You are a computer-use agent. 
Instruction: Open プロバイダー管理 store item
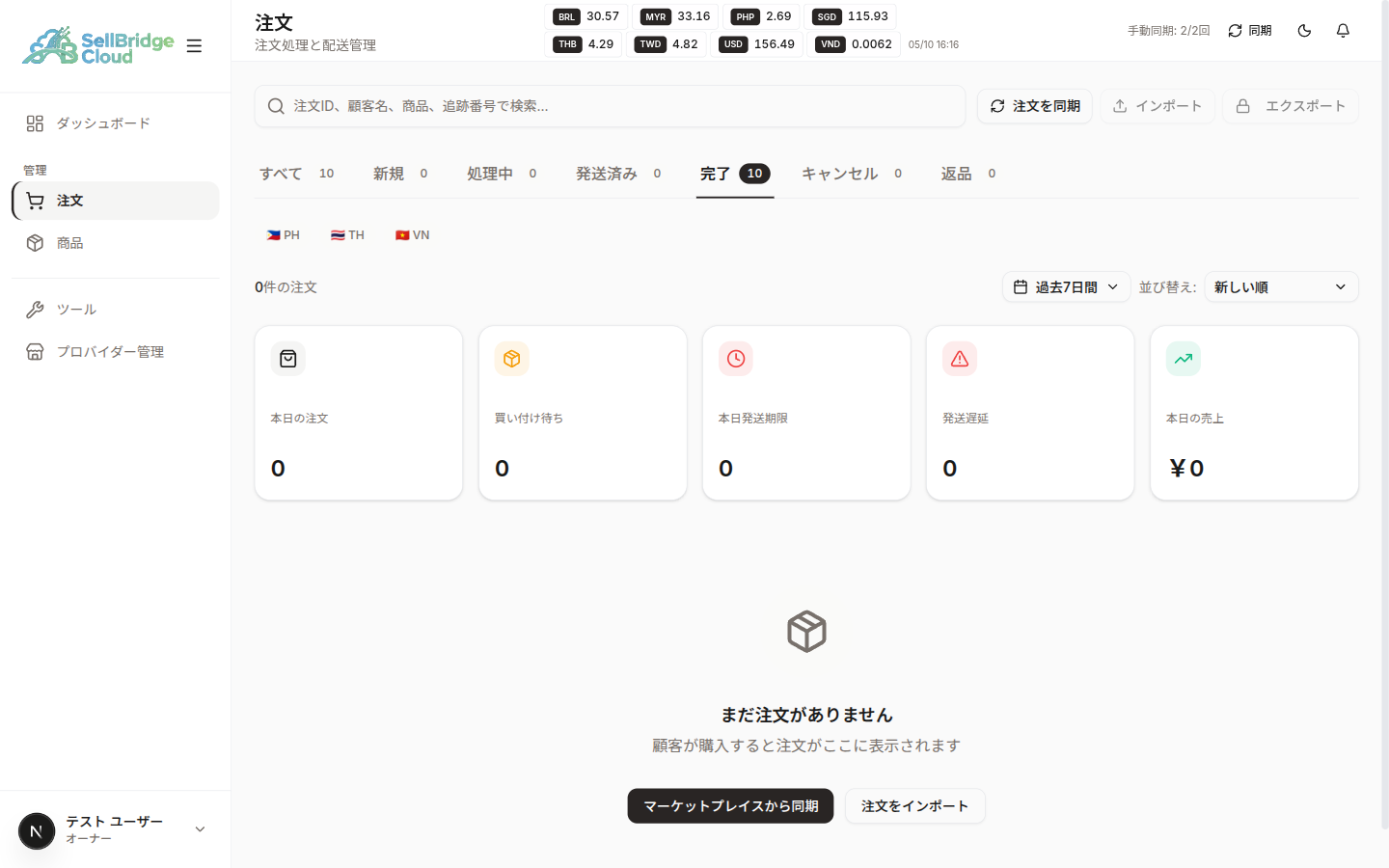click(x=116, y=352)
